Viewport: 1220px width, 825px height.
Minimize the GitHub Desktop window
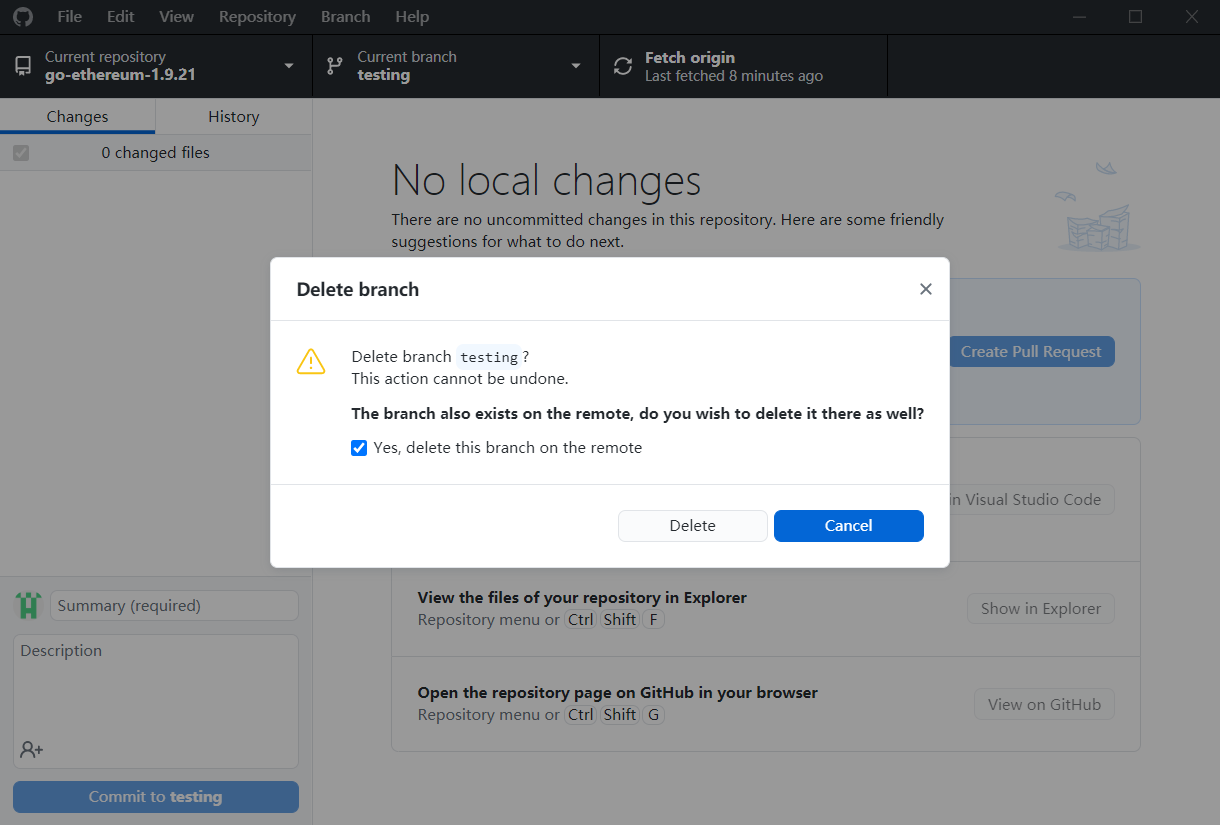coord(1079,17)
